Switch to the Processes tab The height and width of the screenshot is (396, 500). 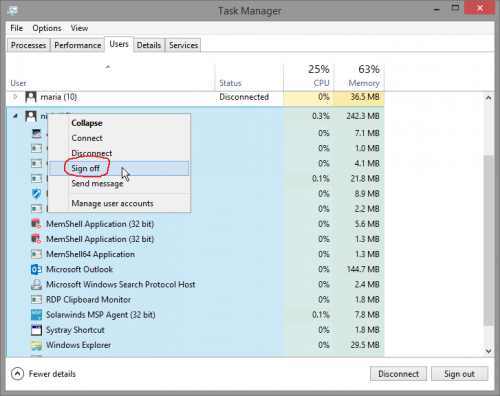[28, 45]
